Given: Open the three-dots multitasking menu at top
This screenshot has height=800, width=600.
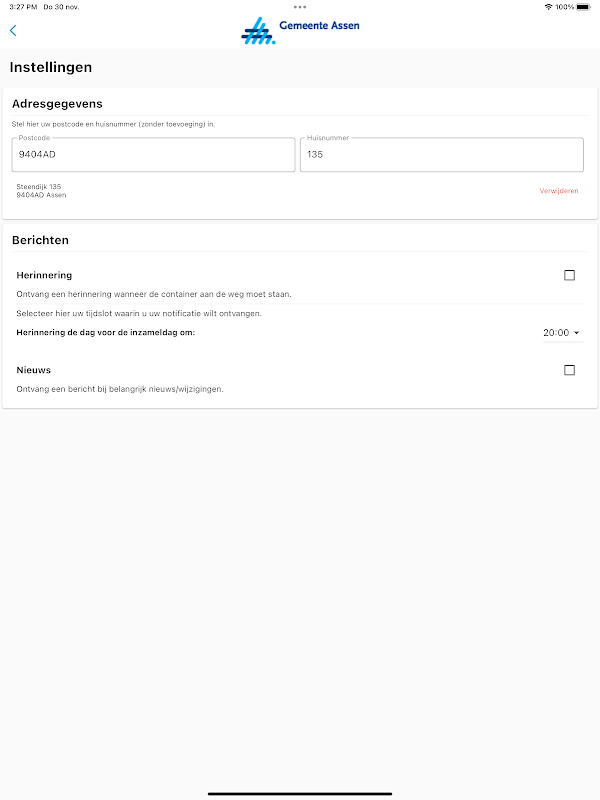Looking at the screenshot, I should 300,7.
